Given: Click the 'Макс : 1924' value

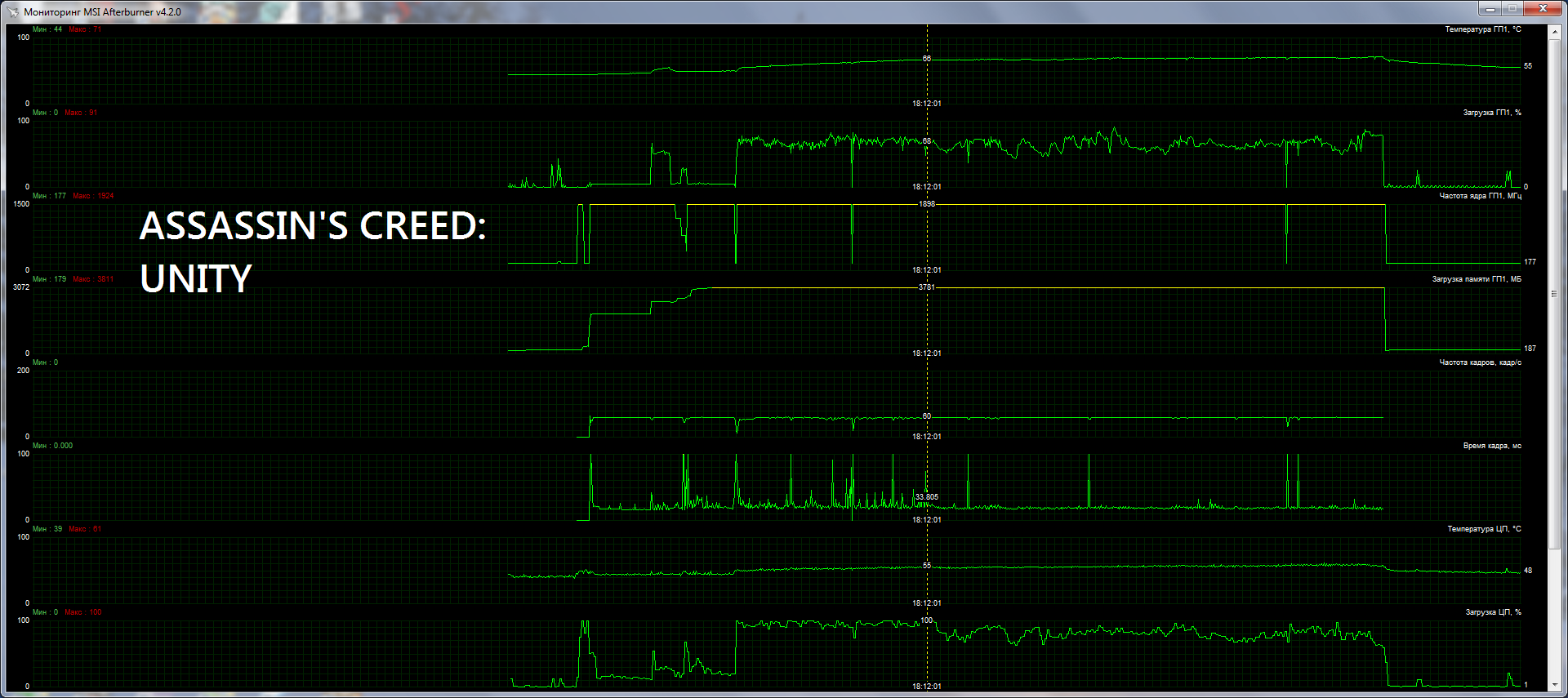Looking at the screenshot, I should coord(93,196).
